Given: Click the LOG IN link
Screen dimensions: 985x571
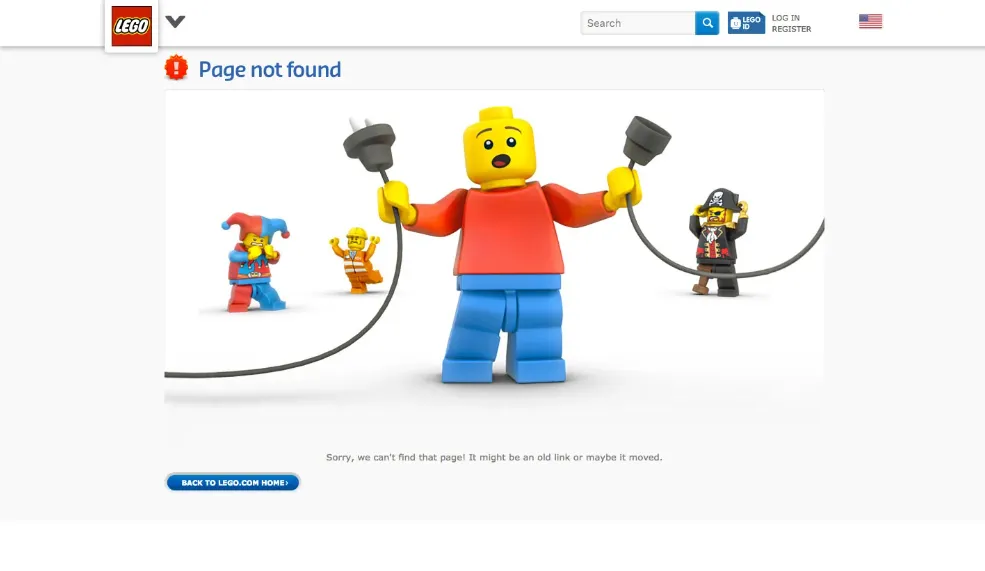Looking at the screenshot, I should (786, 18).
